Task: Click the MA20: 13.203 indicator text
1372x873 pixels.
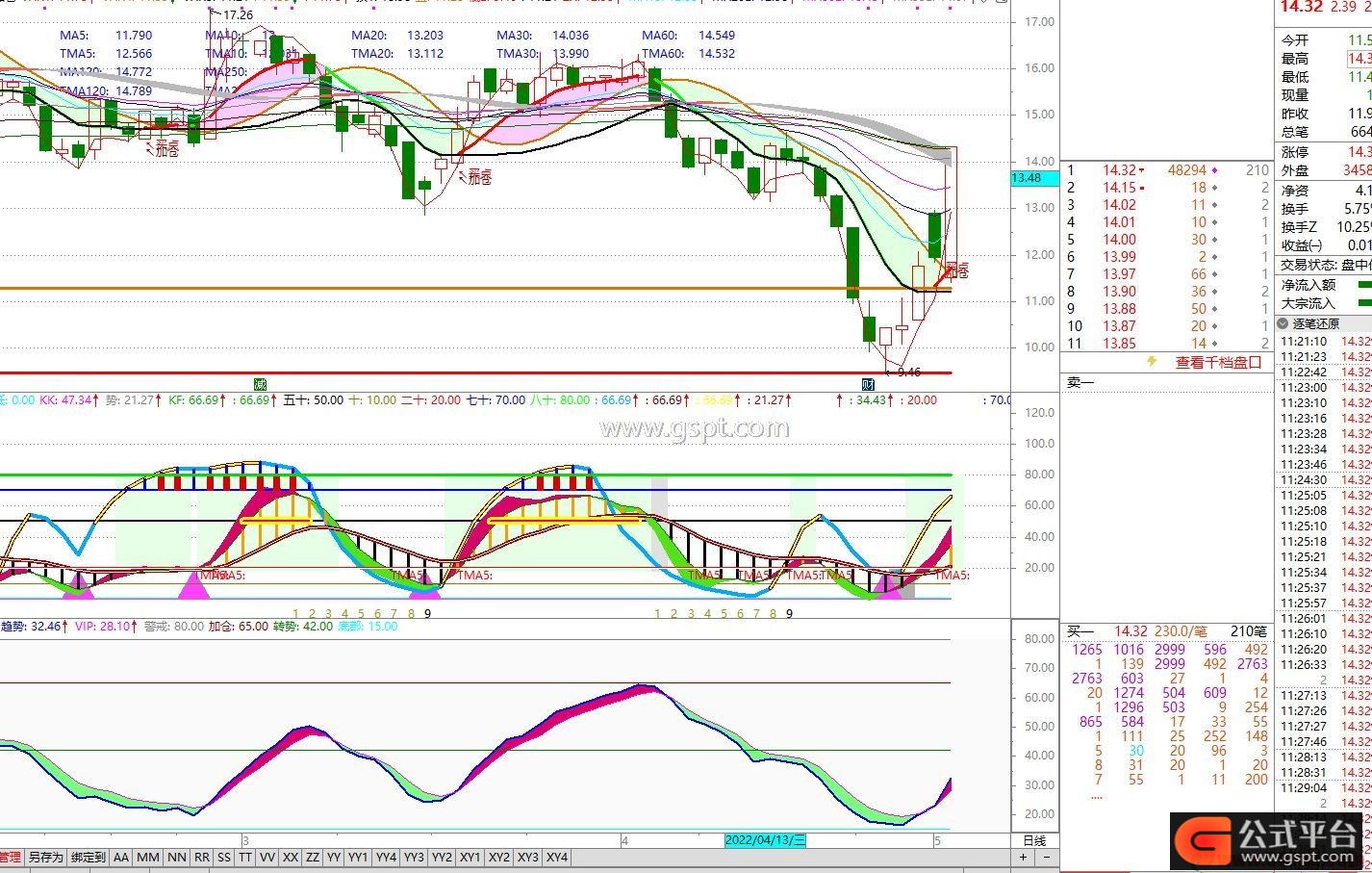Action: (x=397, y=36)
